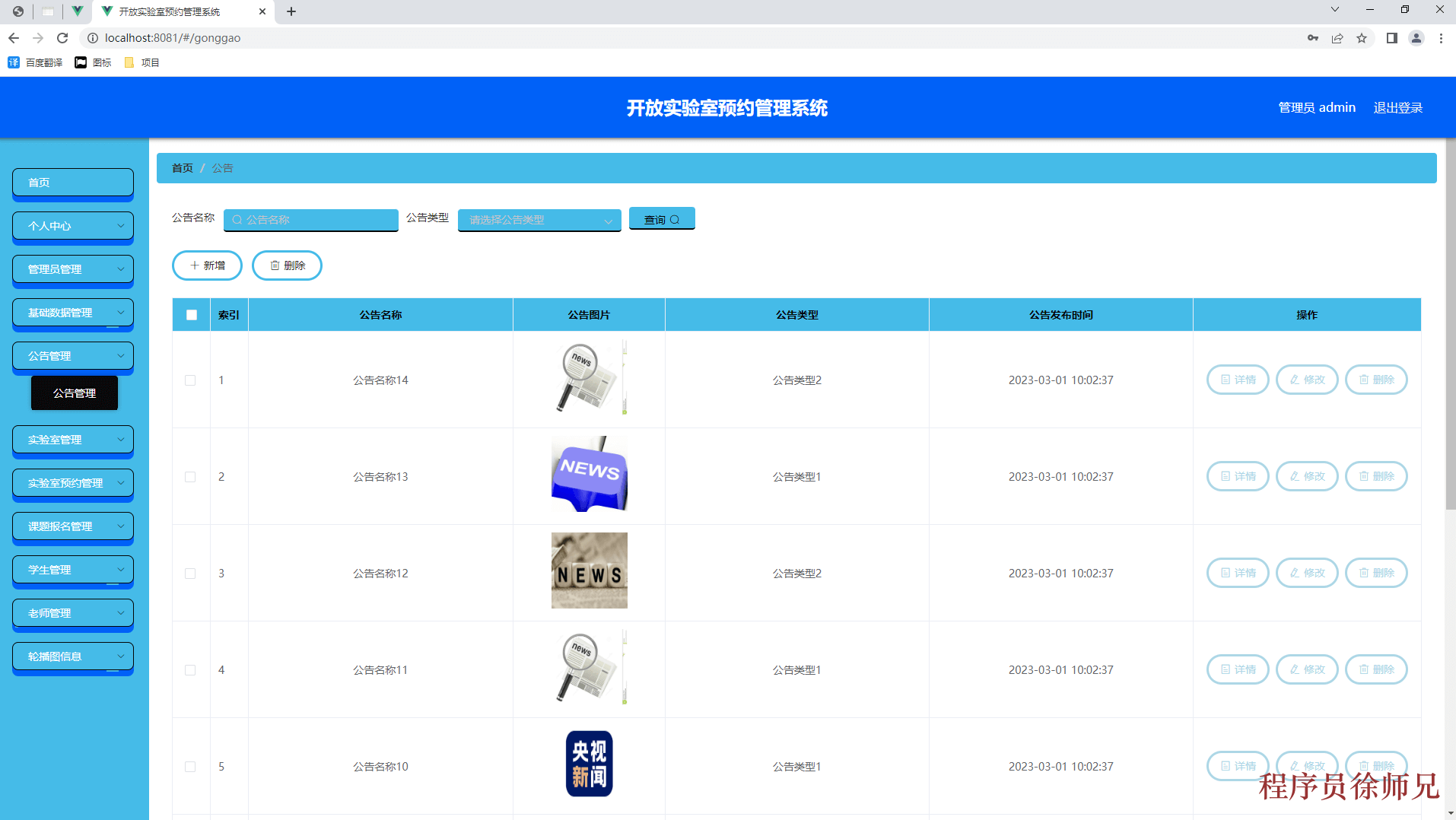Open the 公告类型 dropdown filter
This screenshot has height=820, width=1456.
point(539,220)
